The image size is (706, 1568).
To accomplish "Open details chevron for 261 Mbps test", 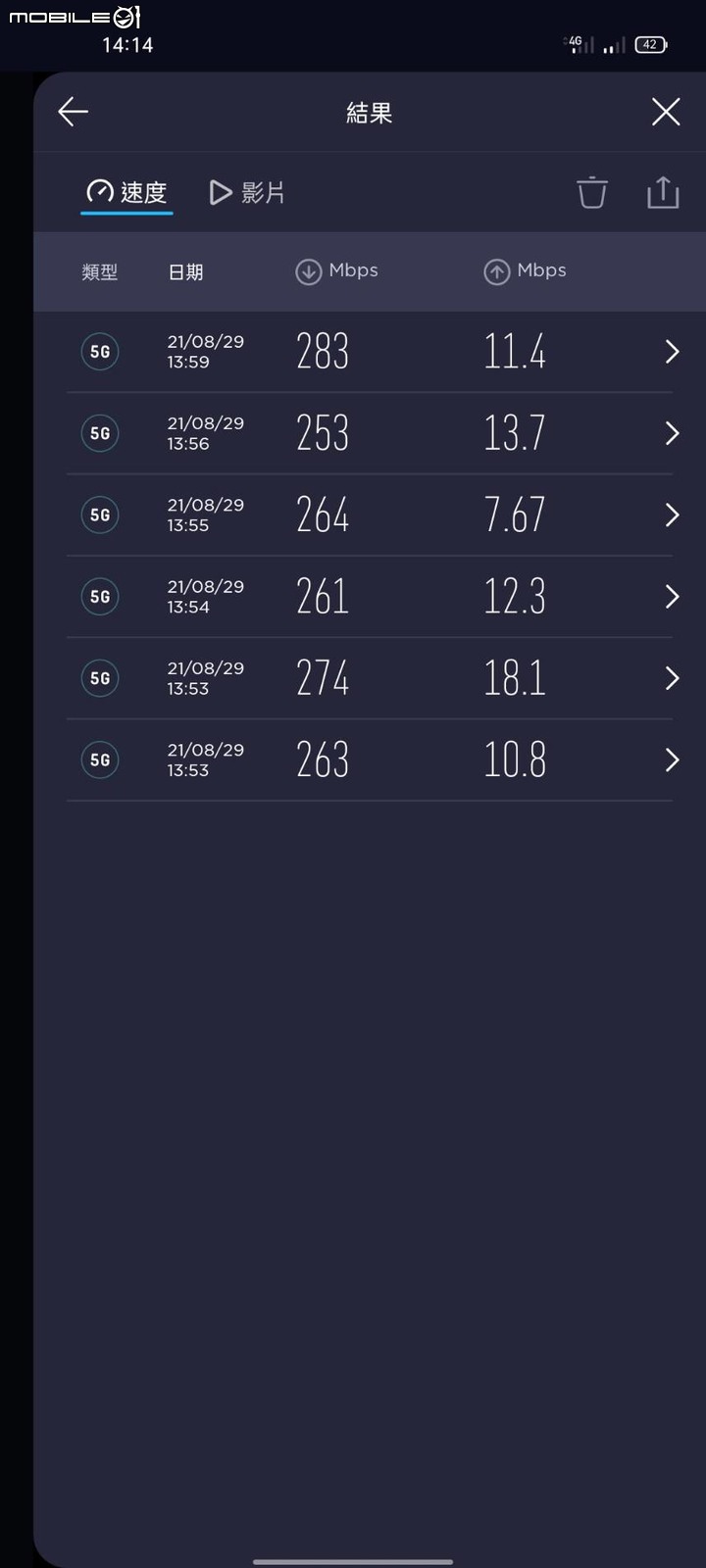I will (x=672, y=597).
